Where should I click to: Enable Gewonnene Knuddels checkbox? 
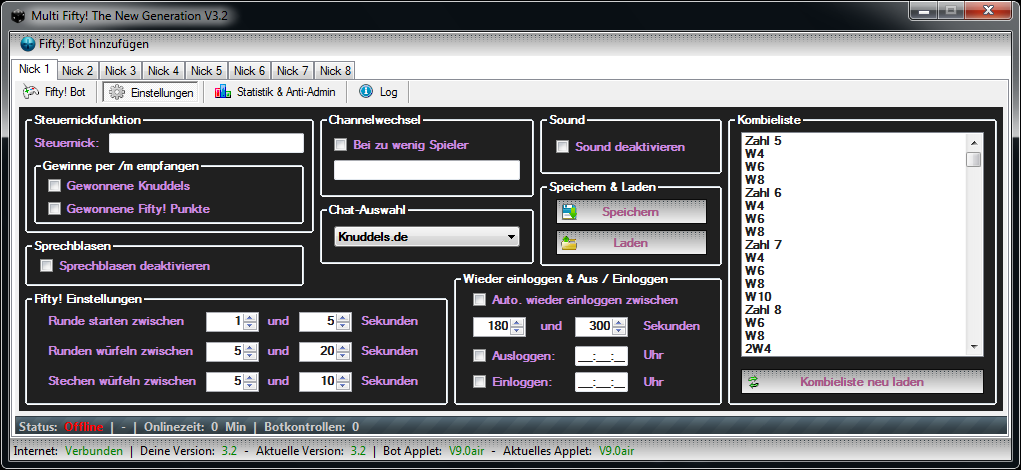tap(55, 186)
